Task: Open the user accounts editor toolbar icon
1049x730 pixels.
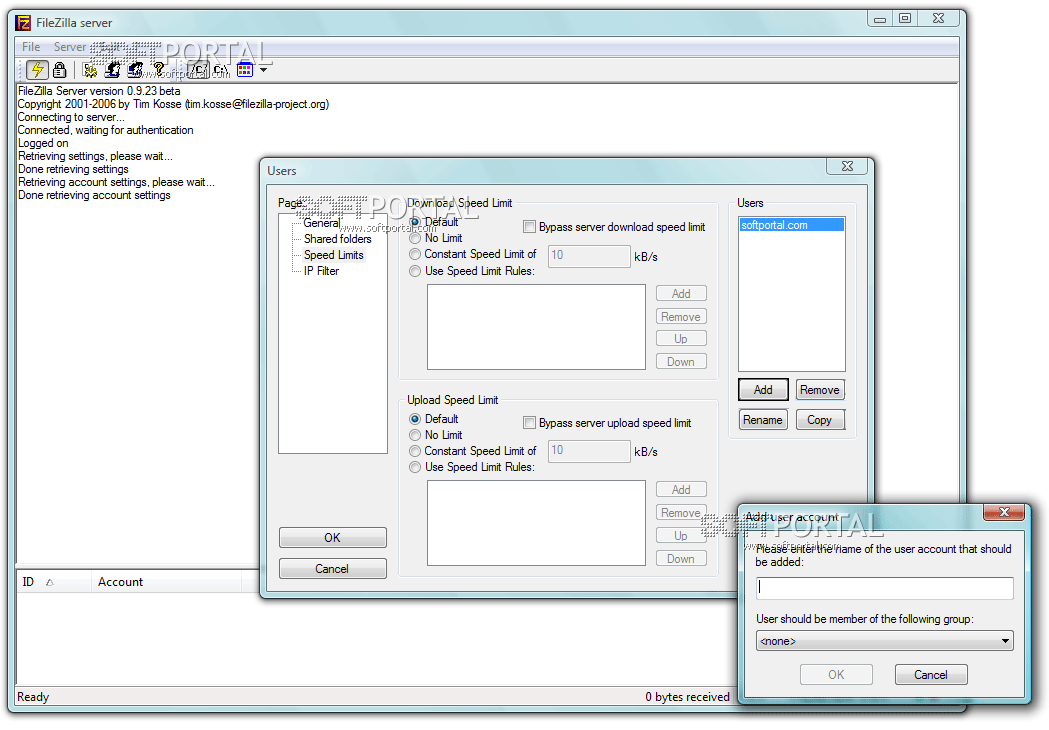Action: [x=113, y=69]
